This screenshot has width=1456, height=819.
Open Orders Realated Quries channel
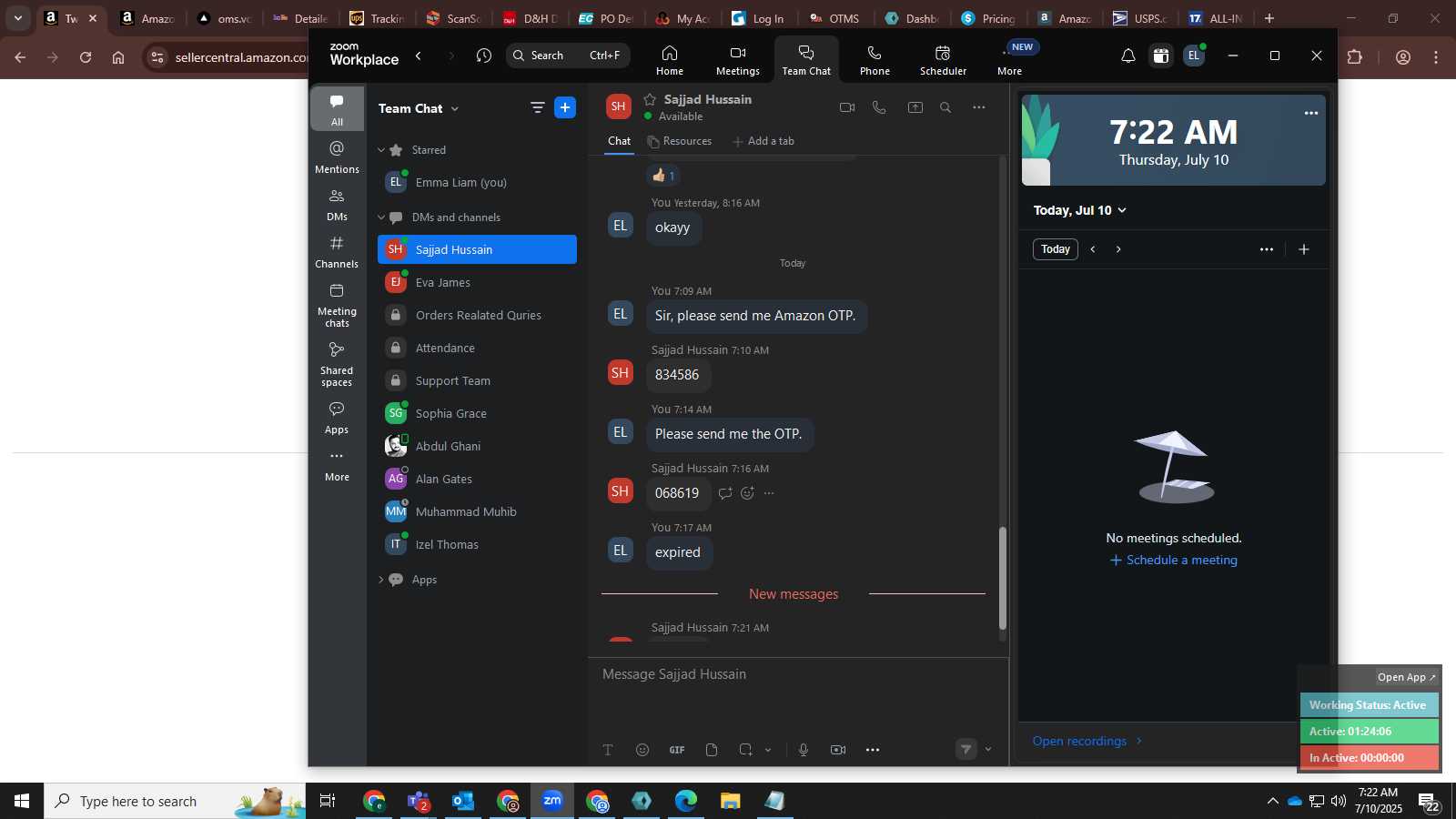(x=477, y=316)
